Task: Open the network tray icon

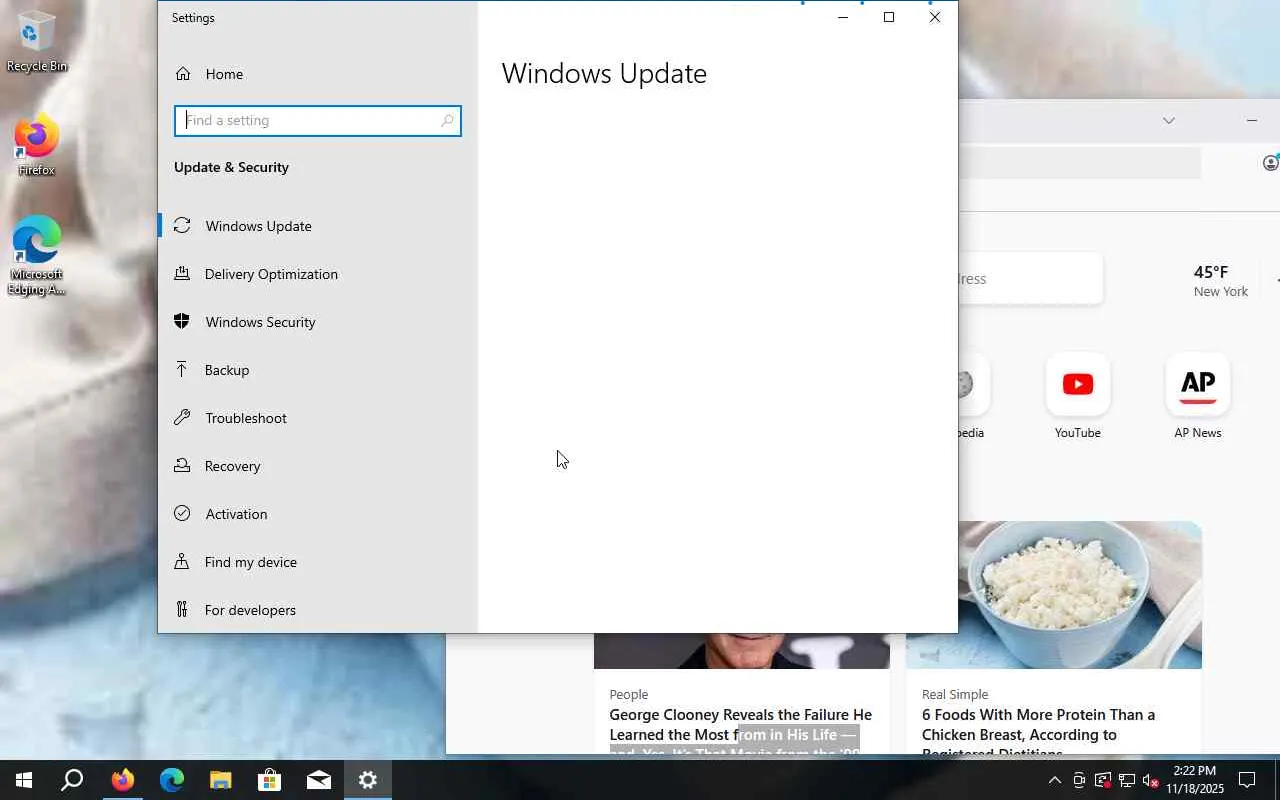Action: click(x=1127, y=780)
